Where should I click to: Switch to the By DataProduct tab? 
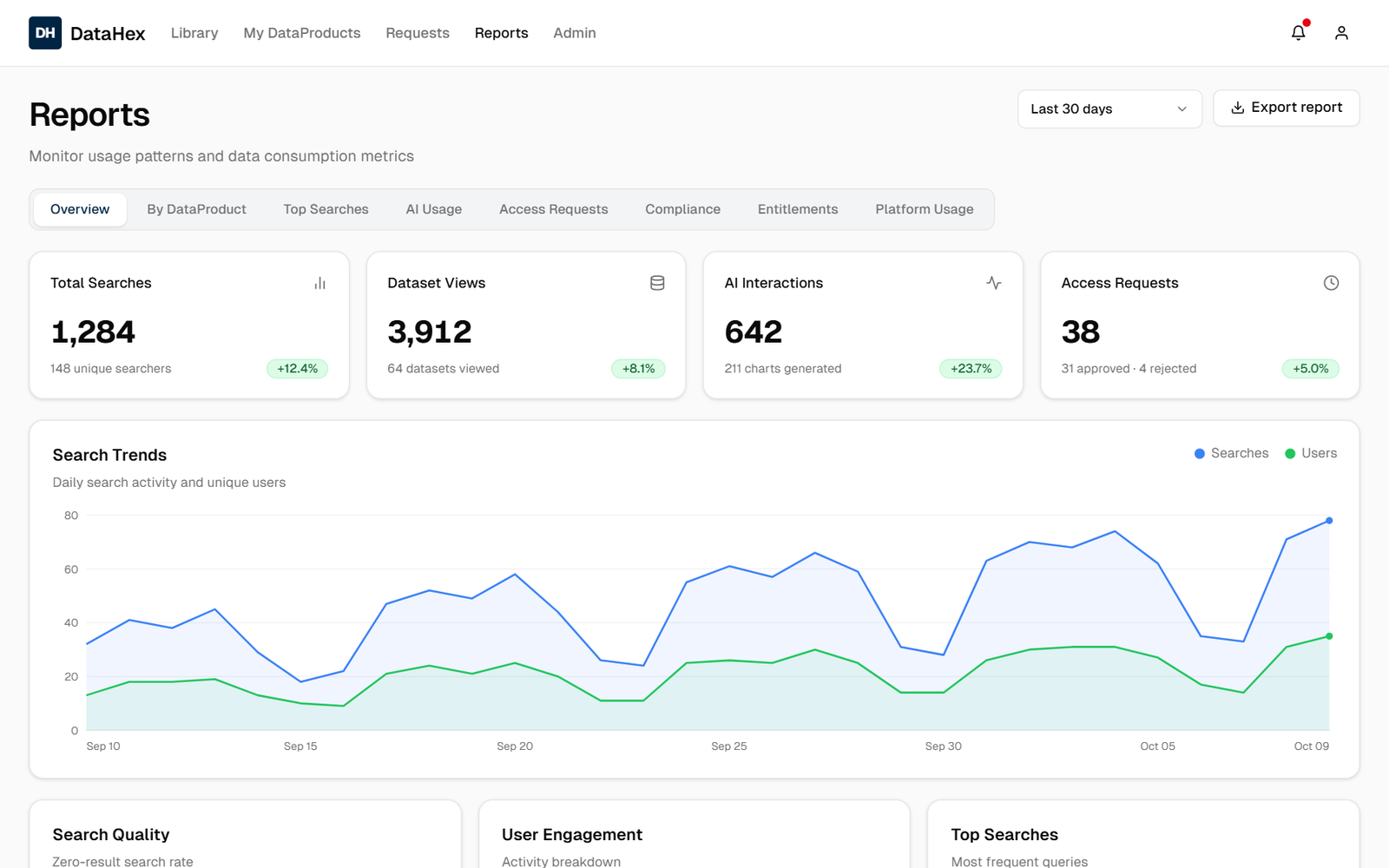[x=196, y=209]
